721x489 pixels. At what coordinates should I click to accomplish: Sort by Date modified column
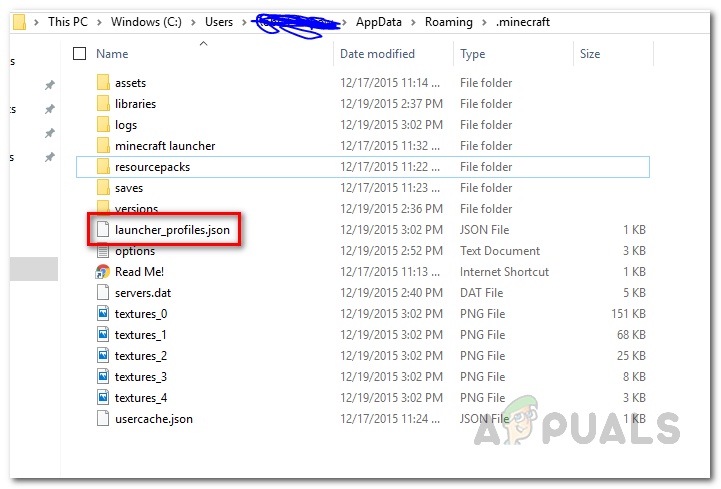(x=377, y=54)
